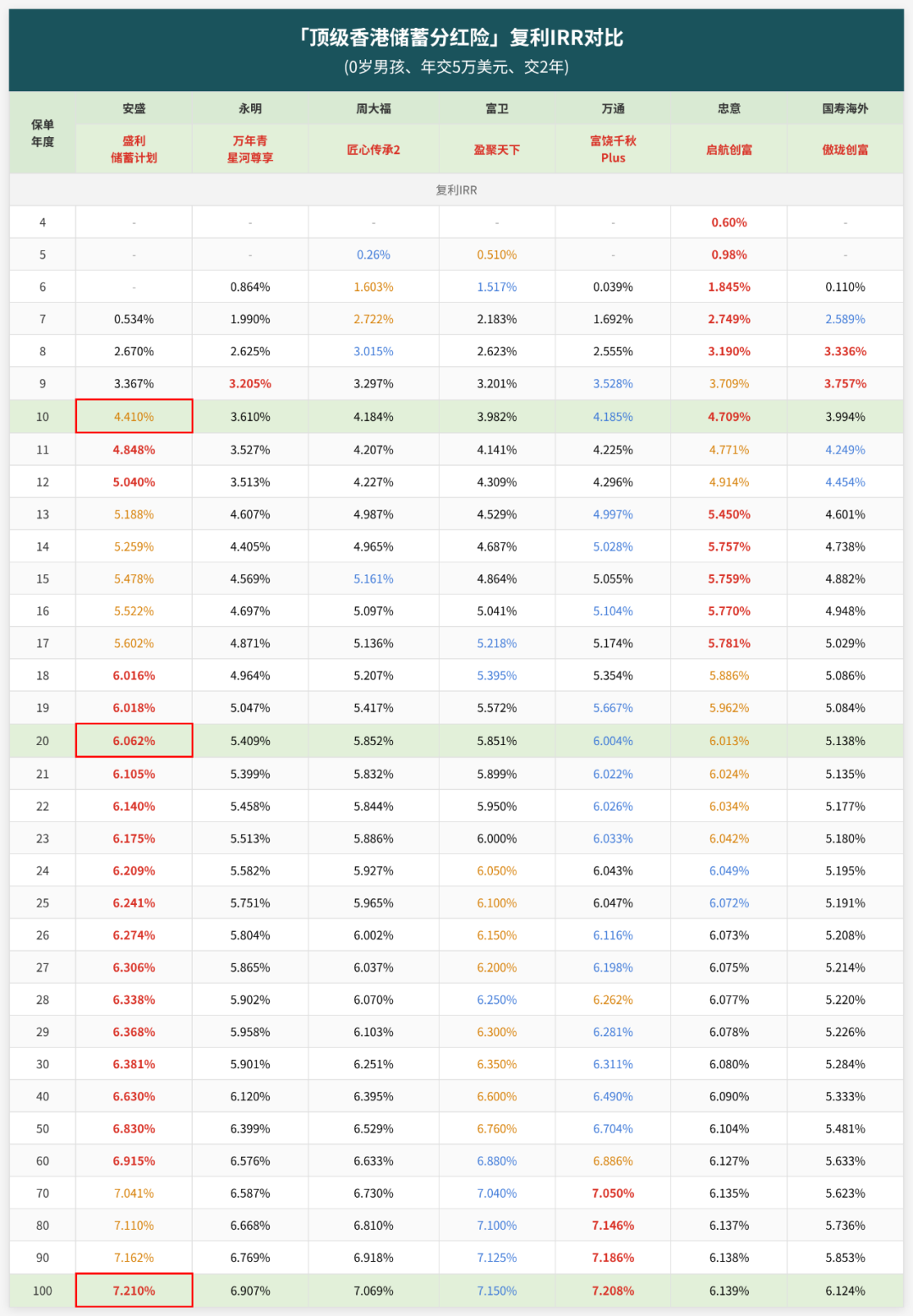Click the 万年青星河尊享 product name
Image resolution: width=913 pixels, height=1316 pixels.
point(250,150)
